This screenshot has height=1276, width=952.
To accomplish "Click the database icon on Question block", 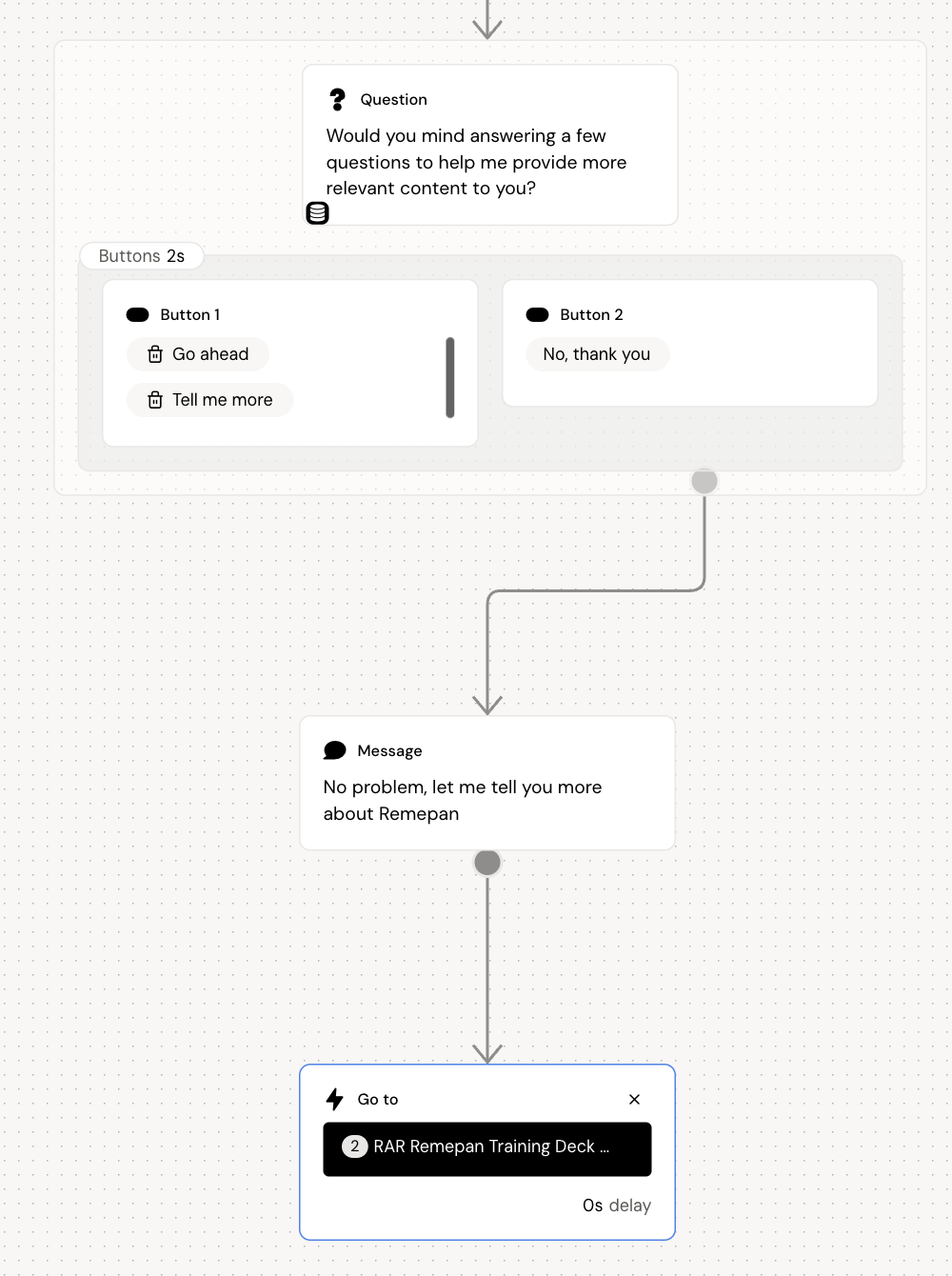I will pos(317,213).
